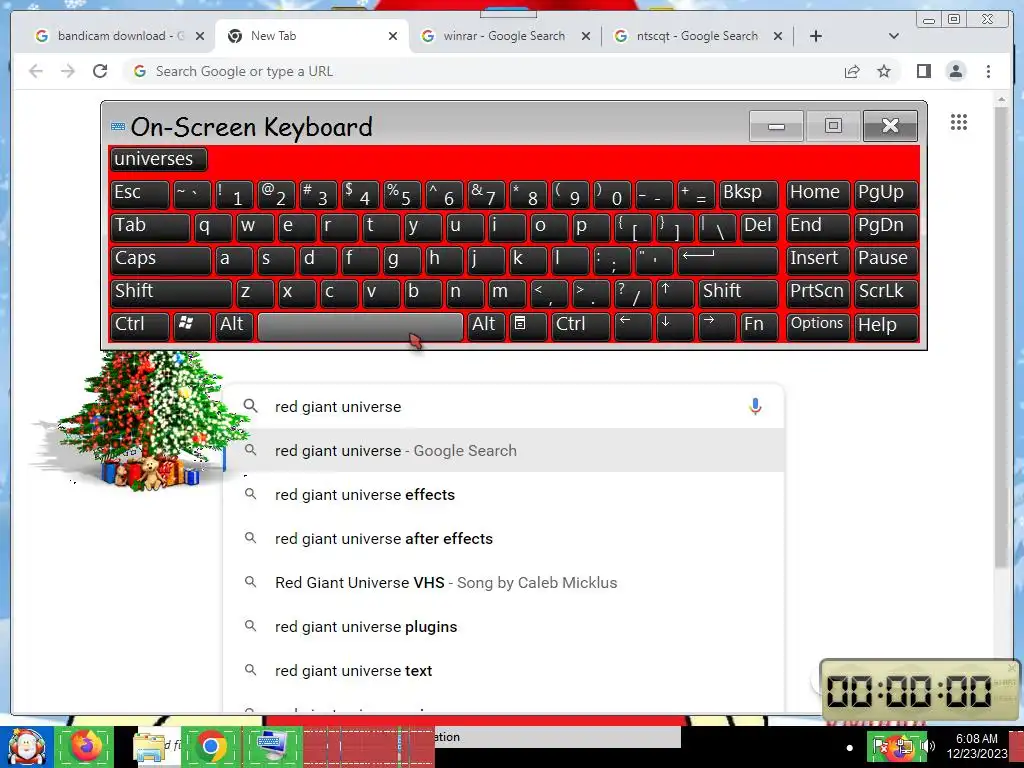Toggle the left Ctrl key
The height and width of the screenshot is (768, 1024).
coord(140,326)
